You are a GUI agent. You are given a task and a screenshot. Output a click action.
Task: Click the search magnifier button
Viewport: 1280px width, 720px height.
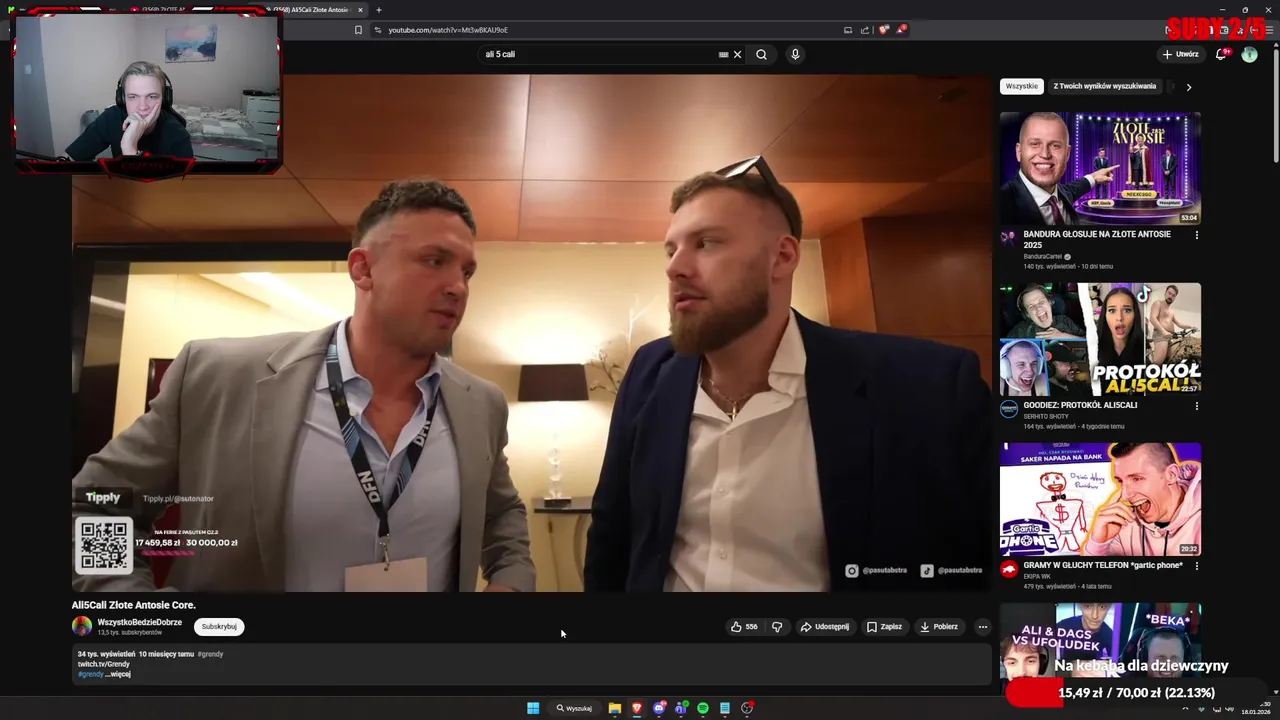(761, 54)
